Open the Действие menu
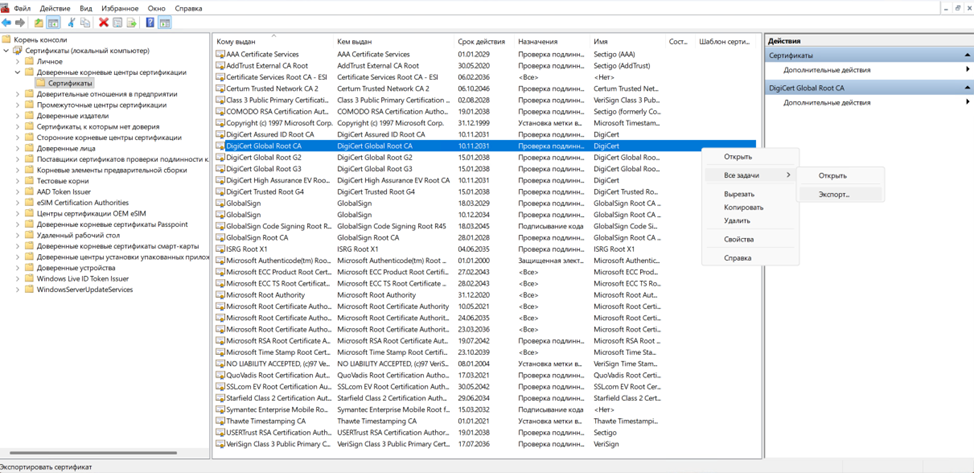The image size is (974, 473). click(54, 9)
